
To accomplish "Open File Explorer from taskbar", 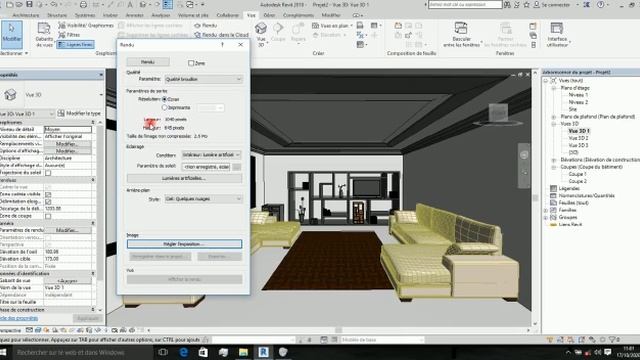I will coord(243,352).
